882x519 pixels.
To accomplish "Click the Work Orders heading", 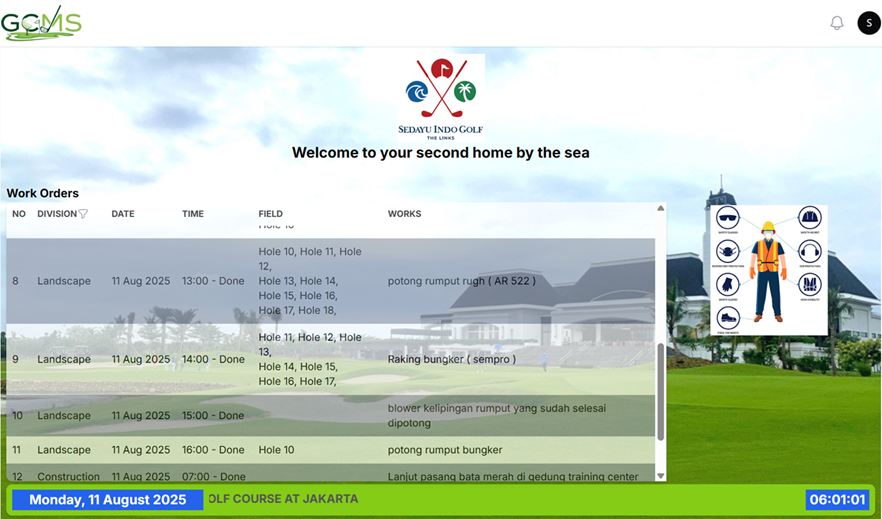I will [x=43, y=193].
